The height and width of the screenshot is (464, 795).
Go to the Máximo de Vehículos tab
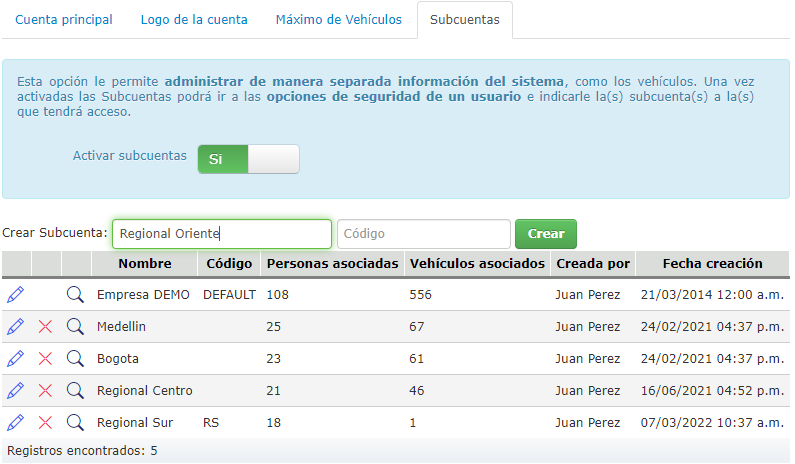point(339,20)
